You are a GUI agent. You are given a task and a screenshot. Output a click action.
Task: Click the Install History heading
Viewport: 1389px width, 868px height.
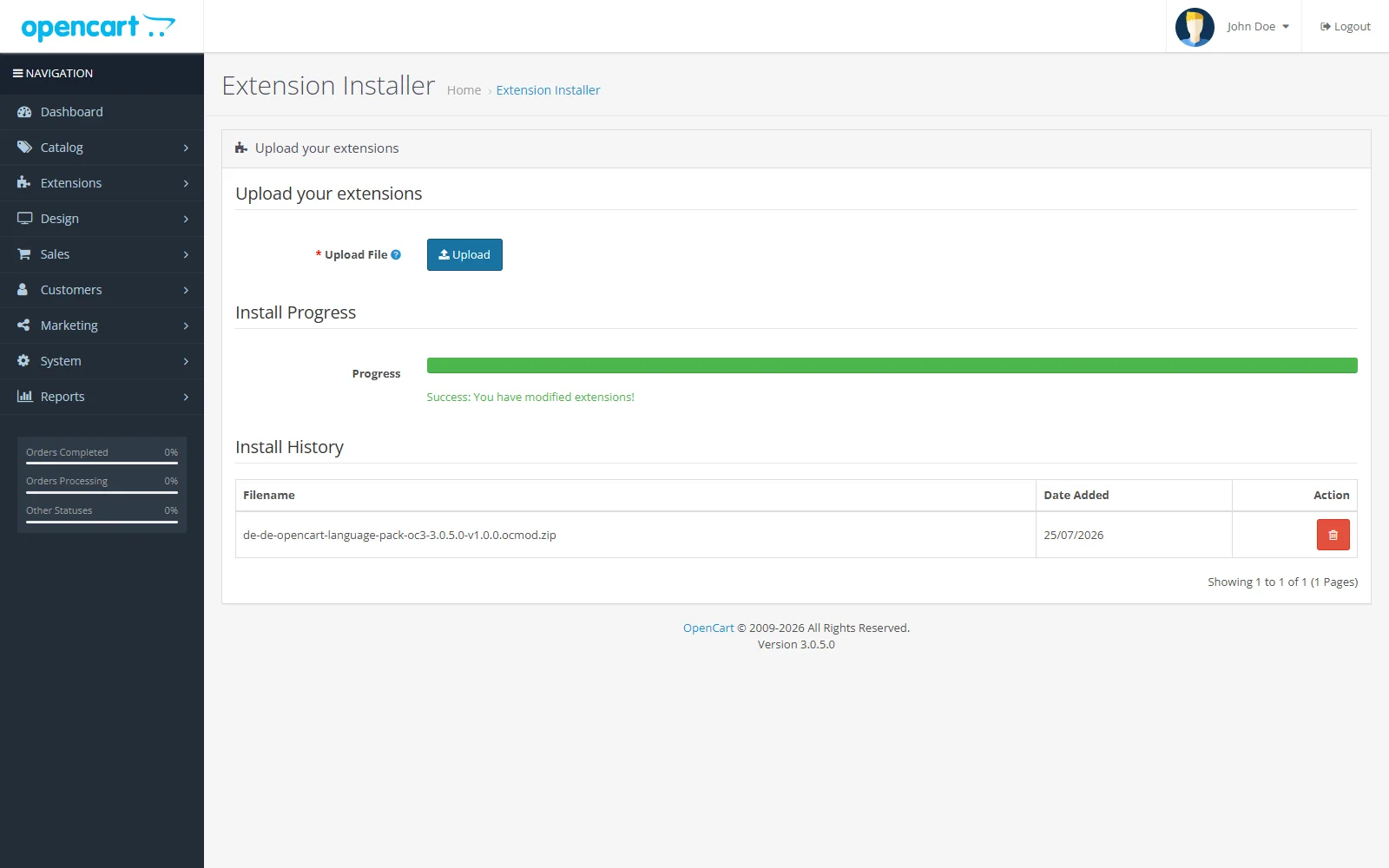click(289, 447)
